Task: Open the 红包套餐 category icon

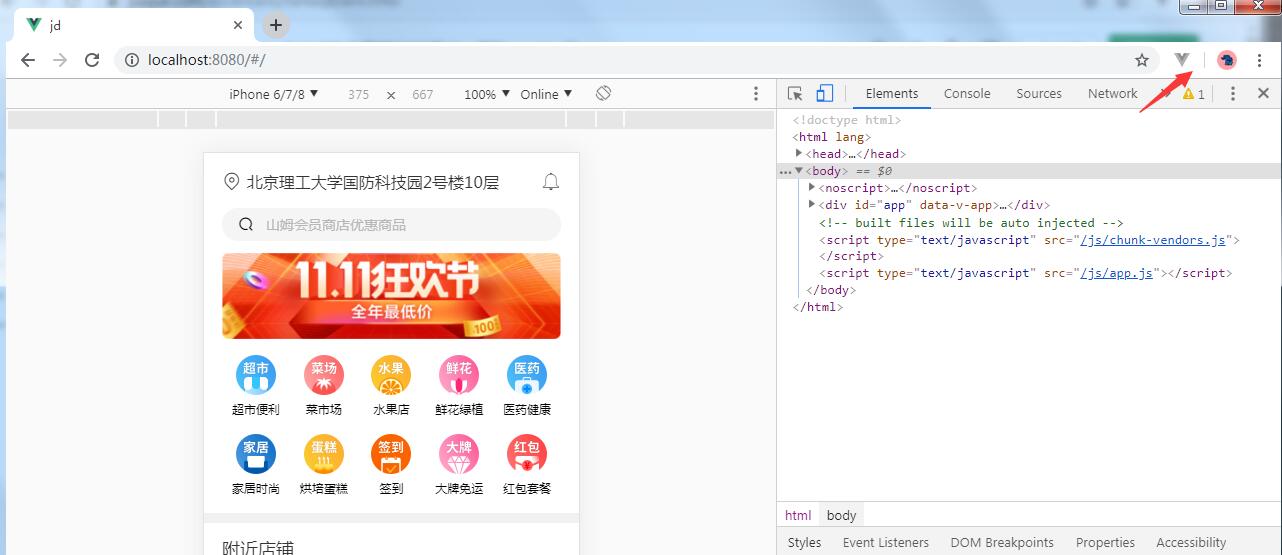Action: 527,454
